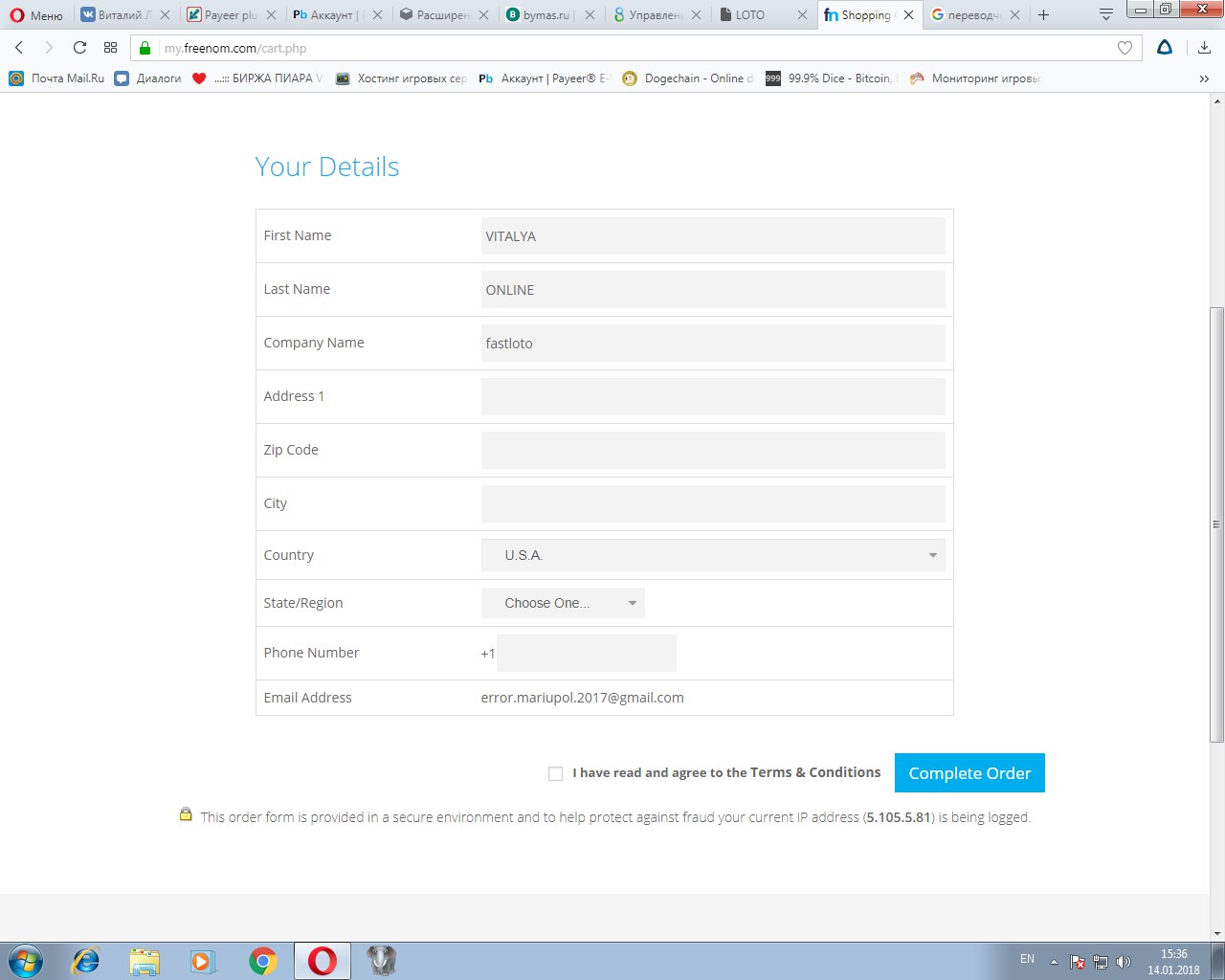The image size is (1225, 980).
Task: Open Internet Explorer from the taskbar
Action: point(86,961)
